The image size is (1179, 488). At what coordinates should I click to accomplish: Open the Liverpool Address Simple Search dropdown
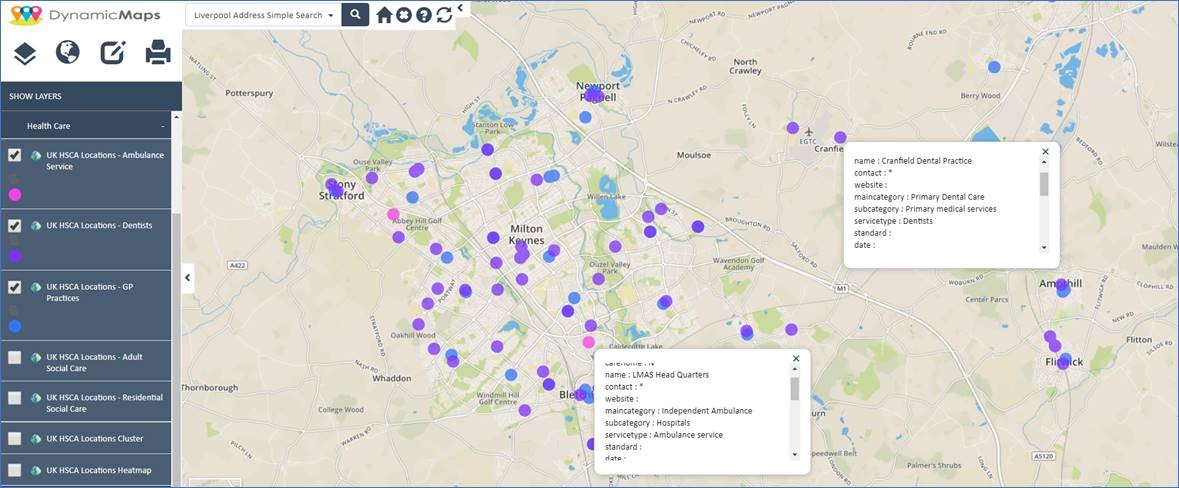(x=263, y=15)
